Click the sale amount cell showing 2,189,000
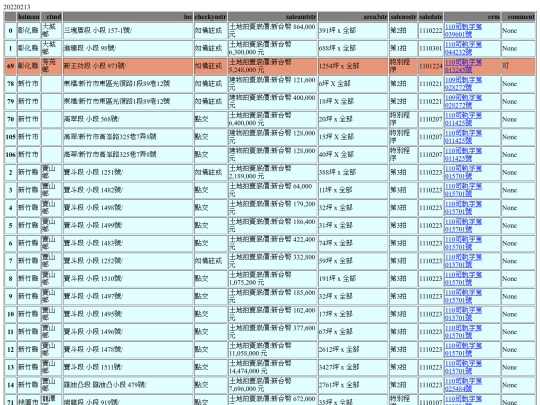 tap(272, 173)
